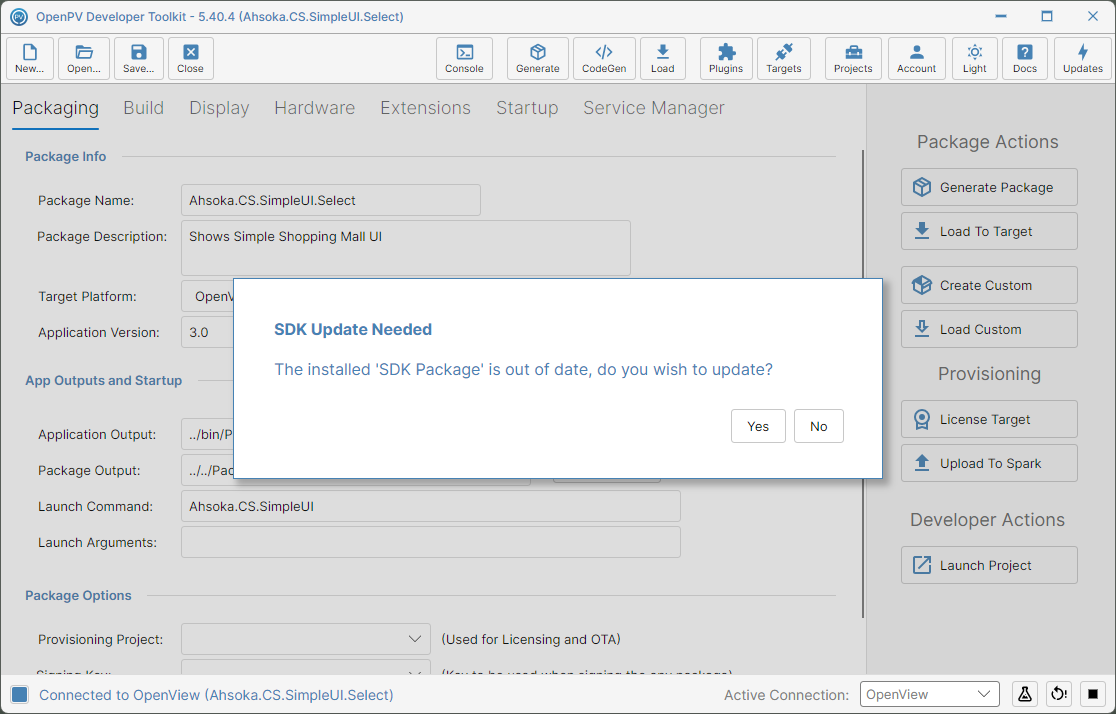Click the Generate Package button
Screen dimensions: 1116x714
pos(989,187)
